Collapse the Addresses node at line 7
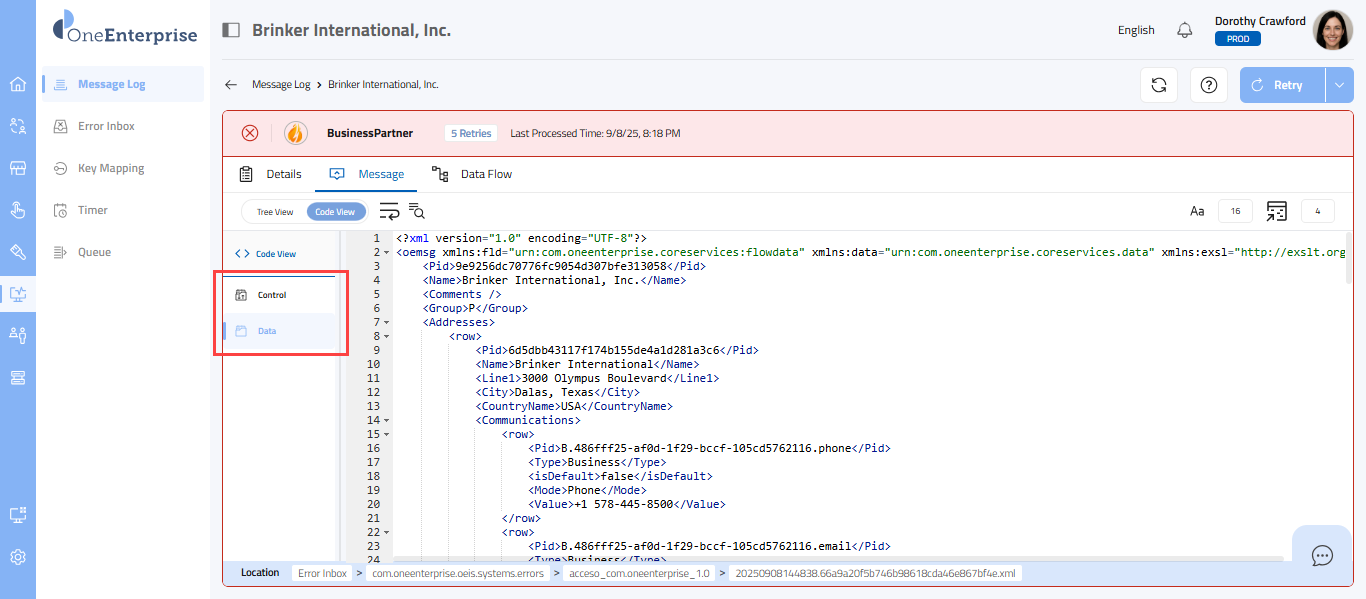The height and width of the screenshot is (599, 1366). [388, 323]
